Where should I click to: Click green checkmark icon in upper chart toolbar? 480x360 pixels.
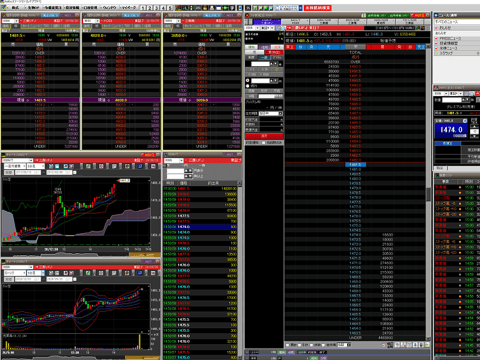(x=88, y=166)
